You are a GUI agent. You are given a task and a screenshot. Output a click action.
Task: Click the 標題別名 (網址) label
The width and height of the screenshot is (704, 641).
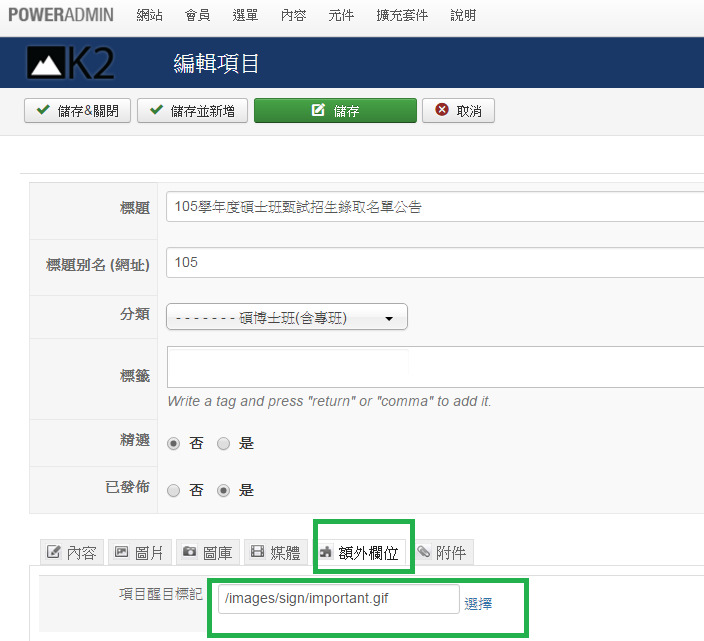[x=98, y=265]
